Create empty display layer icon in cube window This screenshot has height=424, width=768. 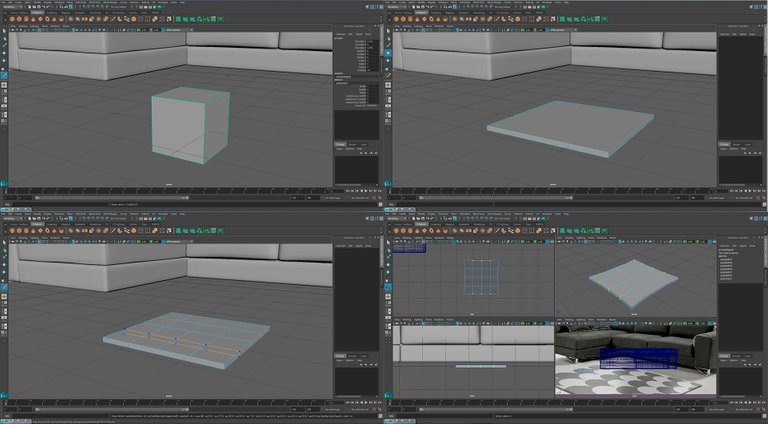[x=371, y=153]
